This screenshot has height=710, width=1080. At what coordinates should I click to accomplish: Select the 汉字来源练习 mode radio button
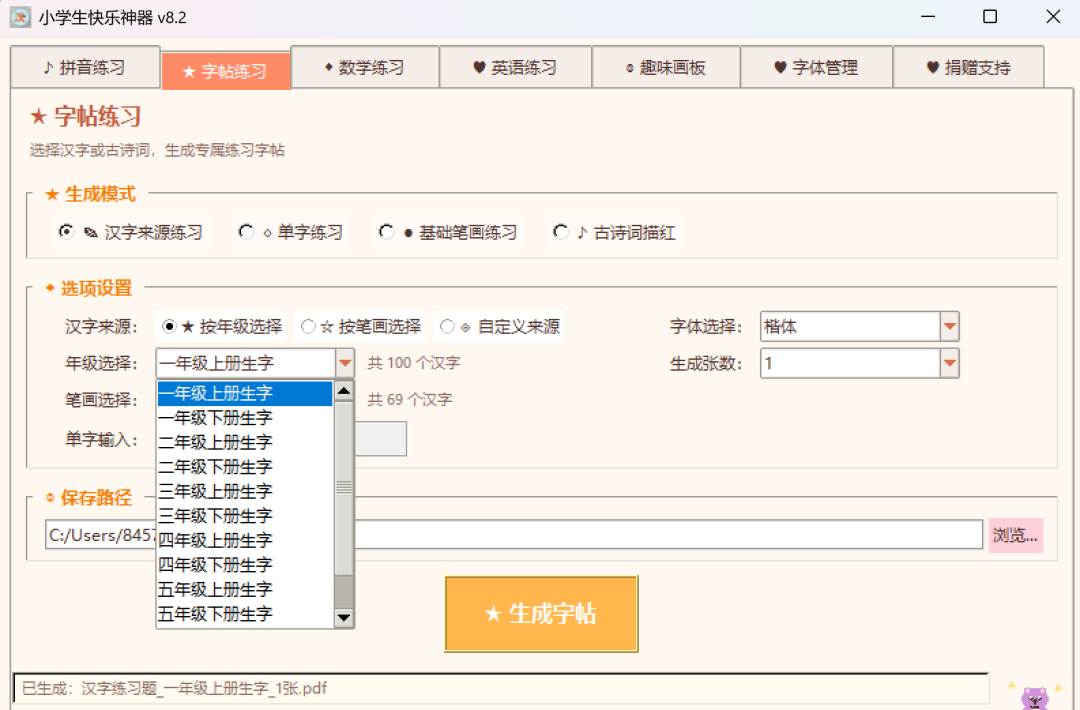(66, 232)
